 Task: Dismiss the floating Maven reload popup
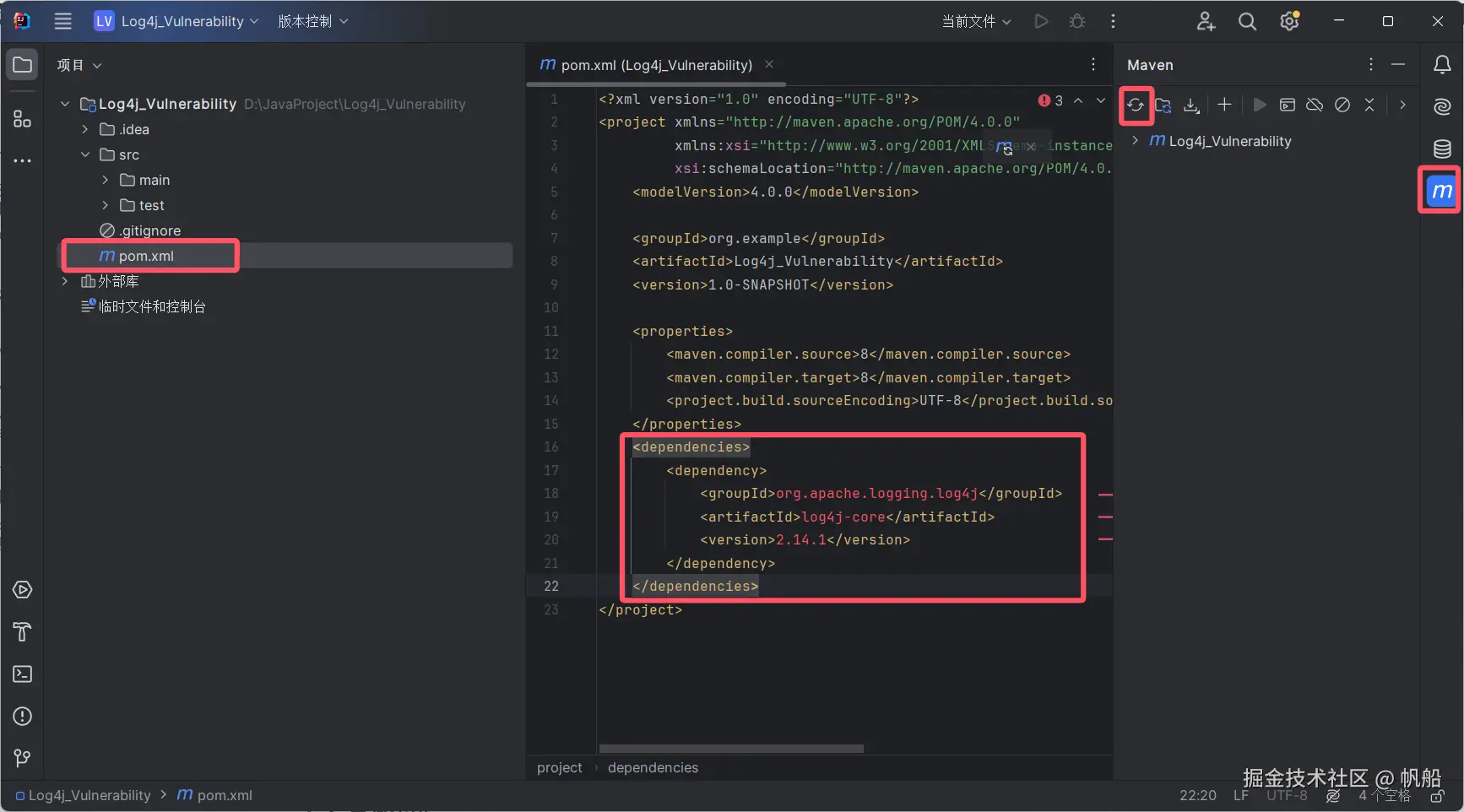pos(1031,147)
